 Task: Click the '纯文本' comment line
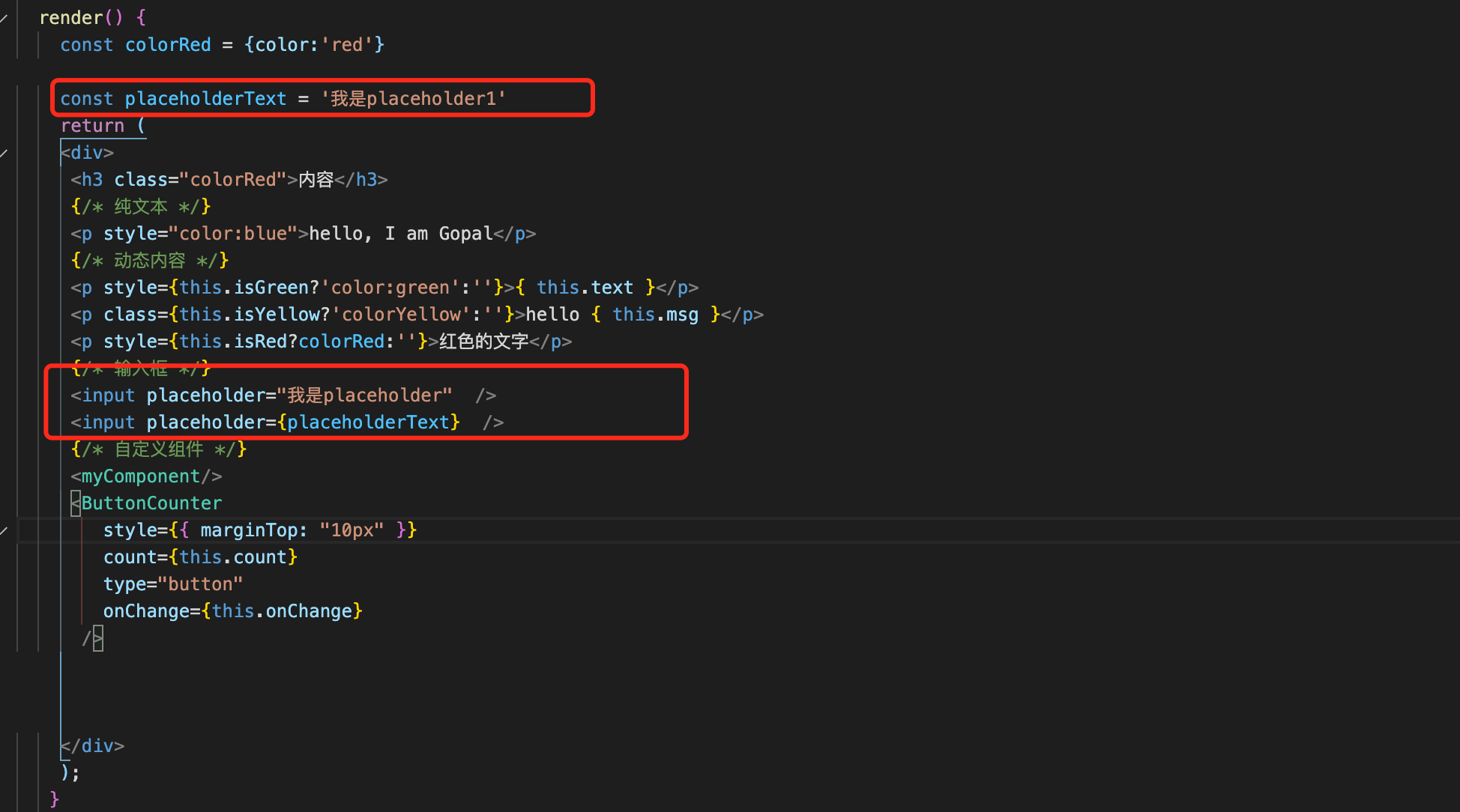click(141, 207)
